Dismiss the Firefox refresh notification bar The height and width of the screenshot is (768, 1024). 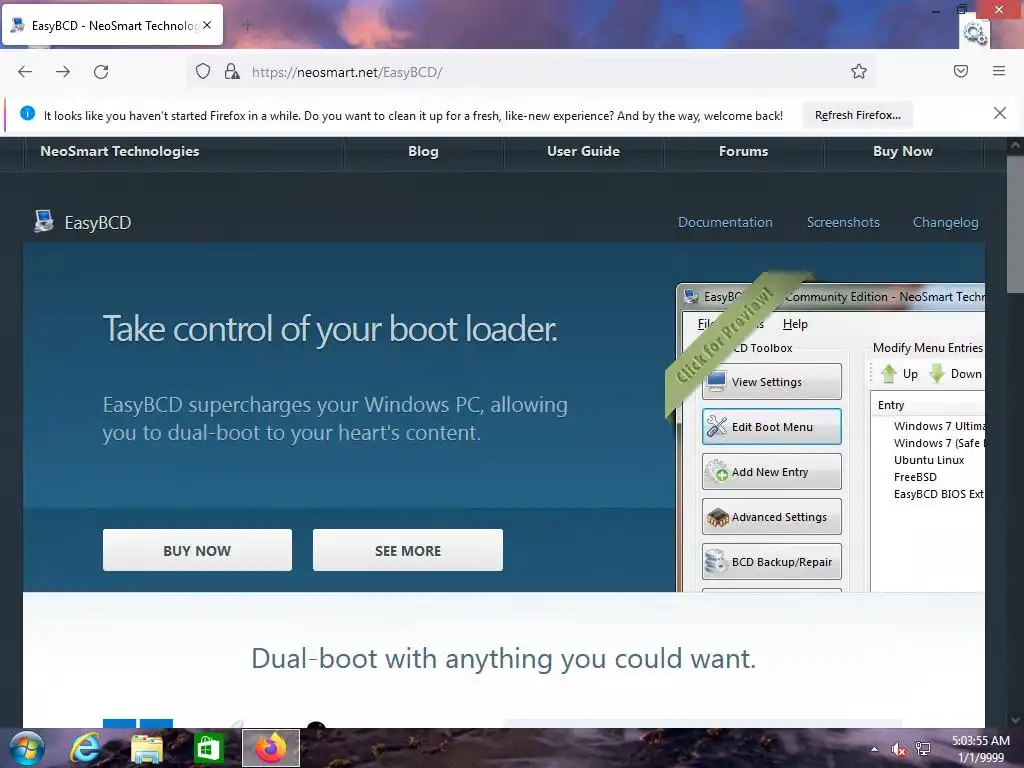click(x=999, y=114)
